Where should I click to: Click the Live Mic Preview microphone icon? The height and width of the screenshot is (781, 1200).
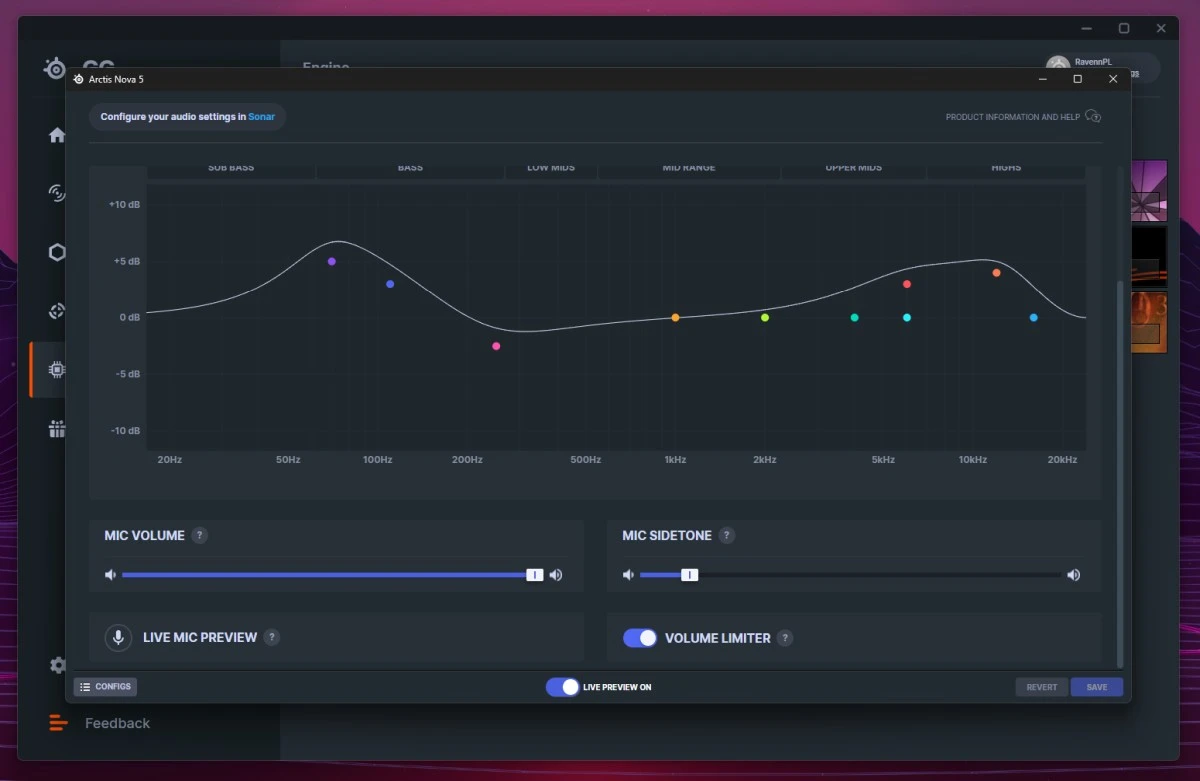(118, 638)
